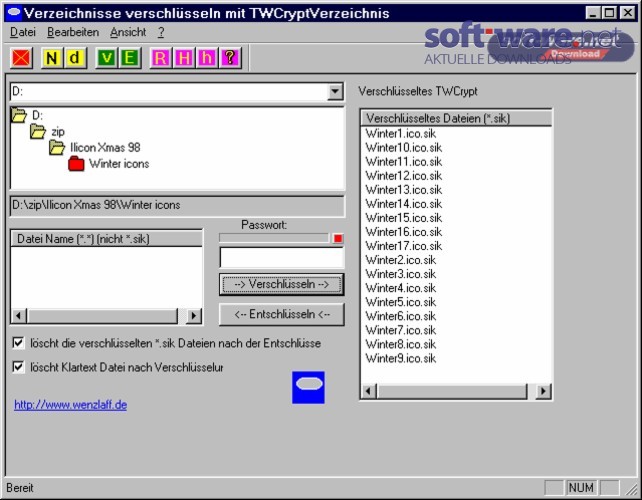Click the password strength progress bar
This screenshot has height=500, width=642.
pyautogui.click(x=274, y=238)
